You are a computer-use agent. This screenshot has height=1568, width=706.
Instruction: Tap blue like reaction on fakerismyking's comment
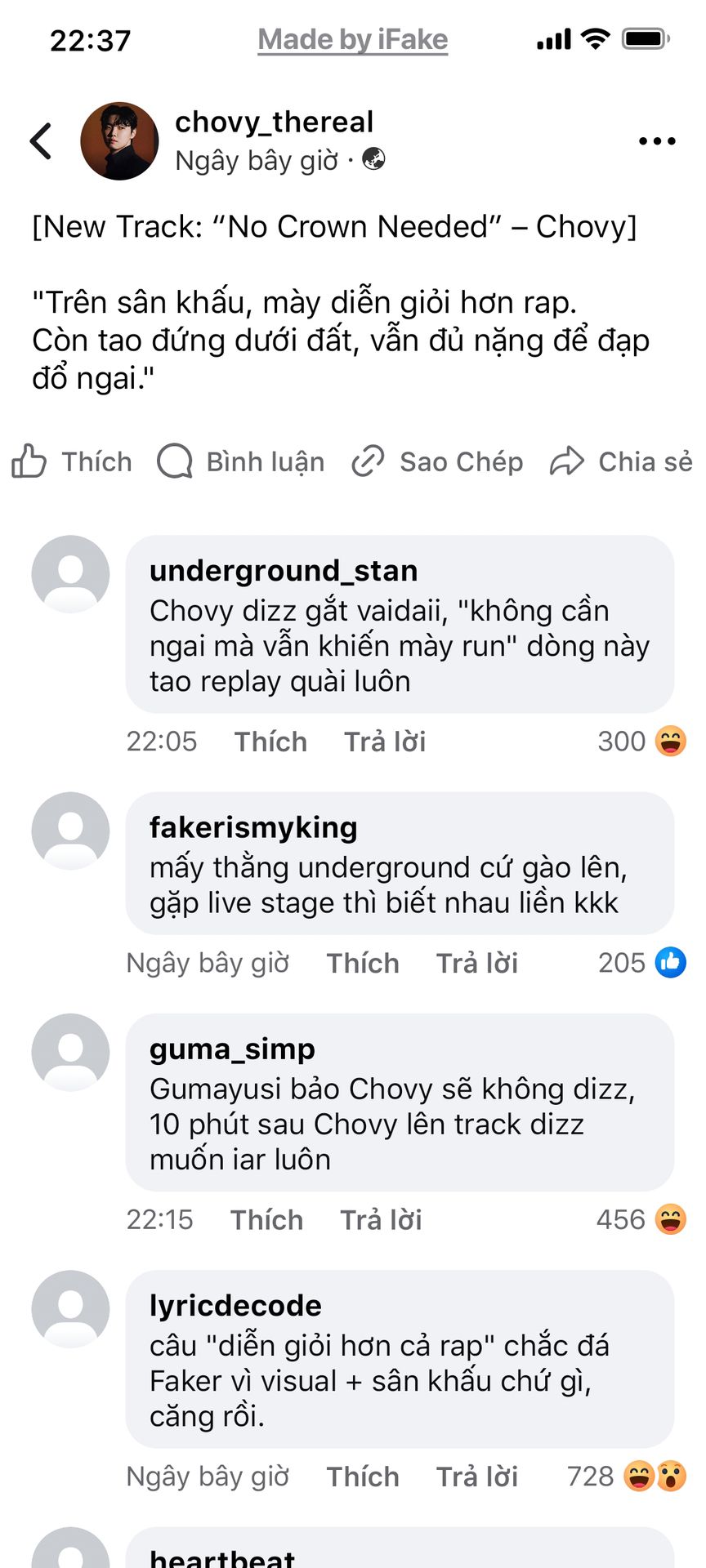(x=671, y=963)
